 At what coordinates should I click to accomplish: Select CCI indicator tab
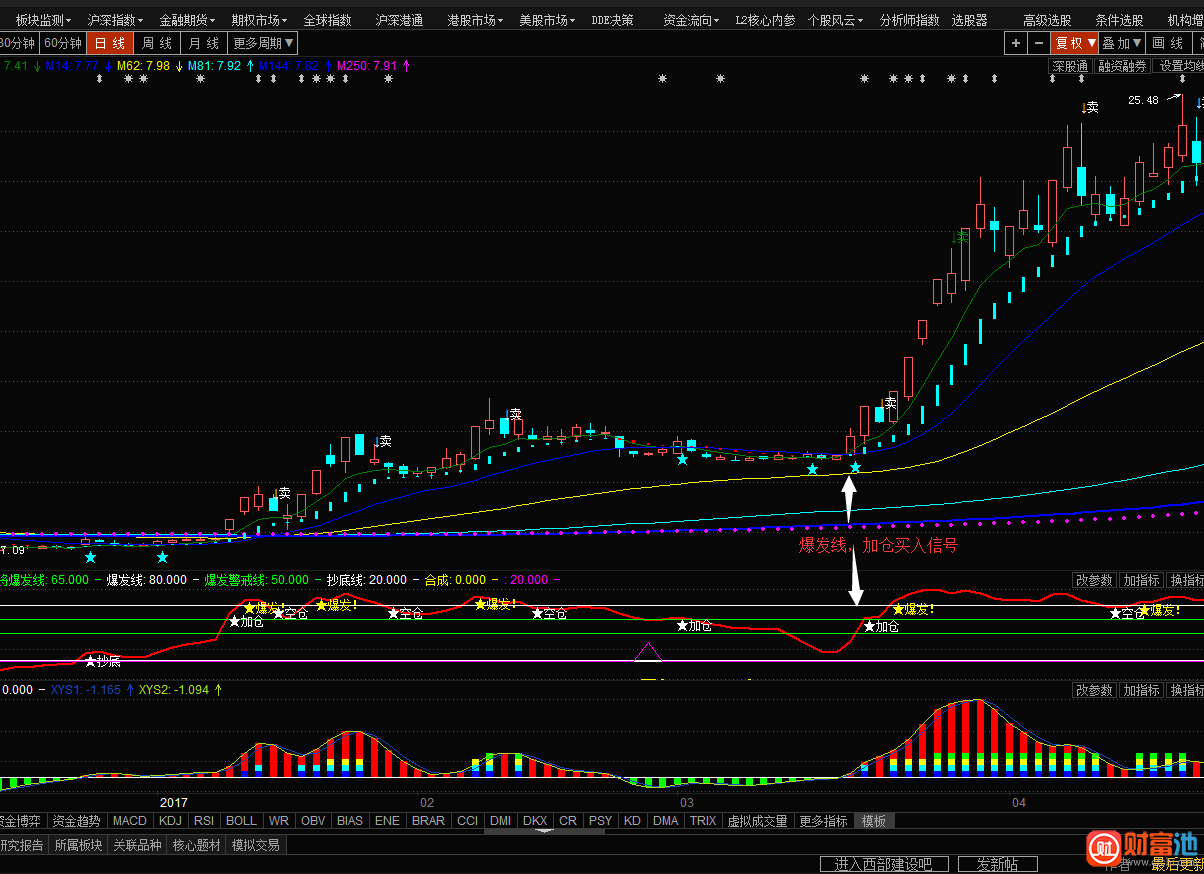click(467, 821)
